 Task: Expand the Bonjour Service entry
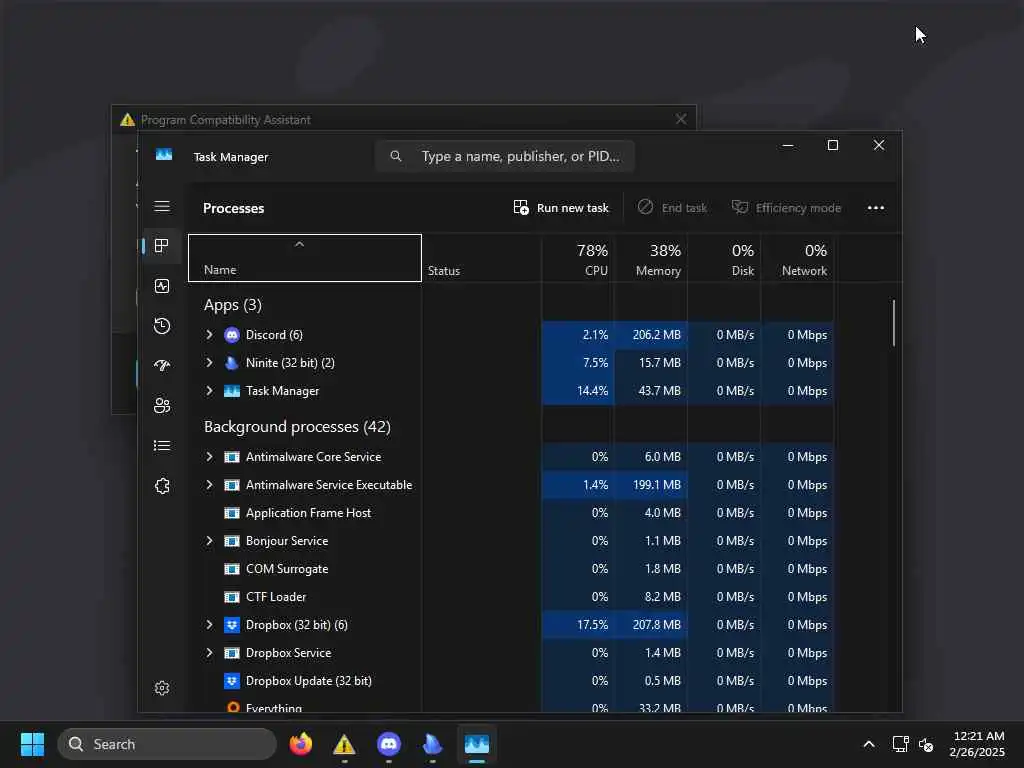(210, 541)
